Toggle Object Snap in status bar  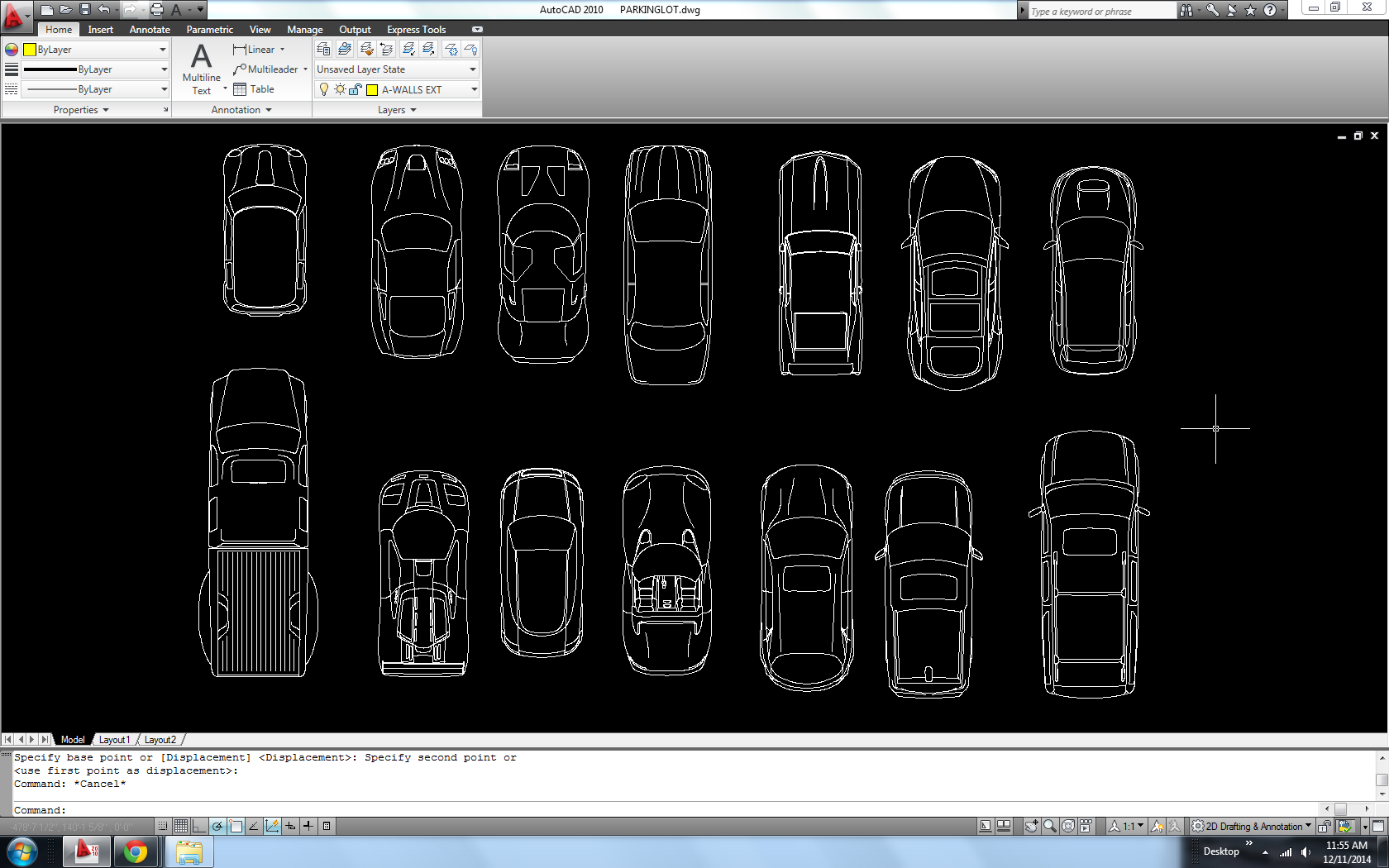(x=236, y=826)
